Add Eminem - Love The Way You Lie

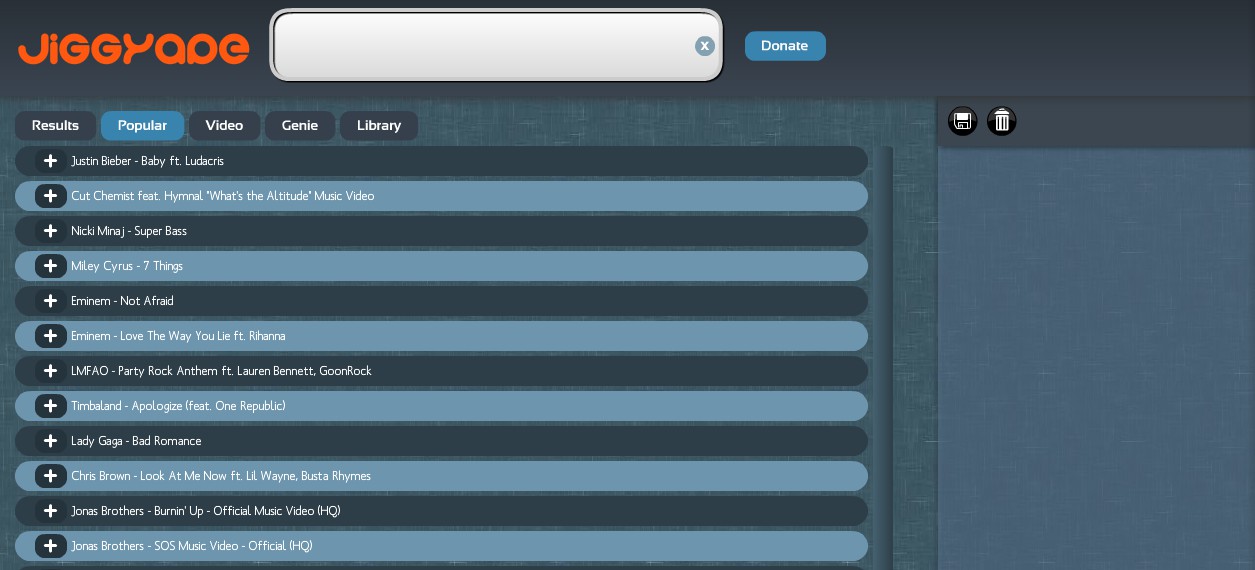point(50,336)
